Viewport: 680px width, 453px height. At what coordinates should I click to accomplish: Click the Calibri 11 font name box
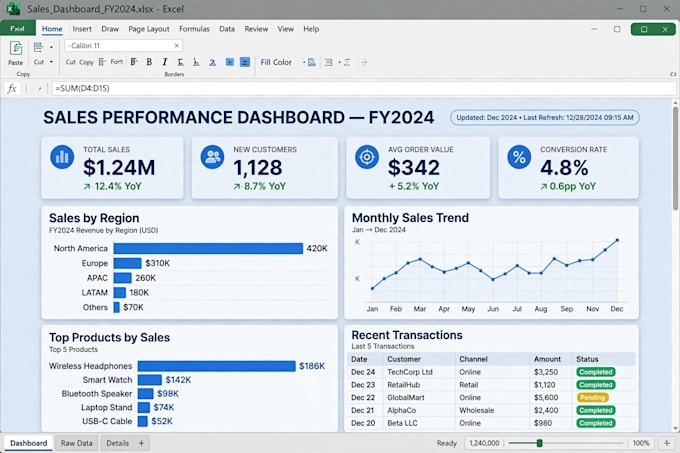tap(124, 46)
